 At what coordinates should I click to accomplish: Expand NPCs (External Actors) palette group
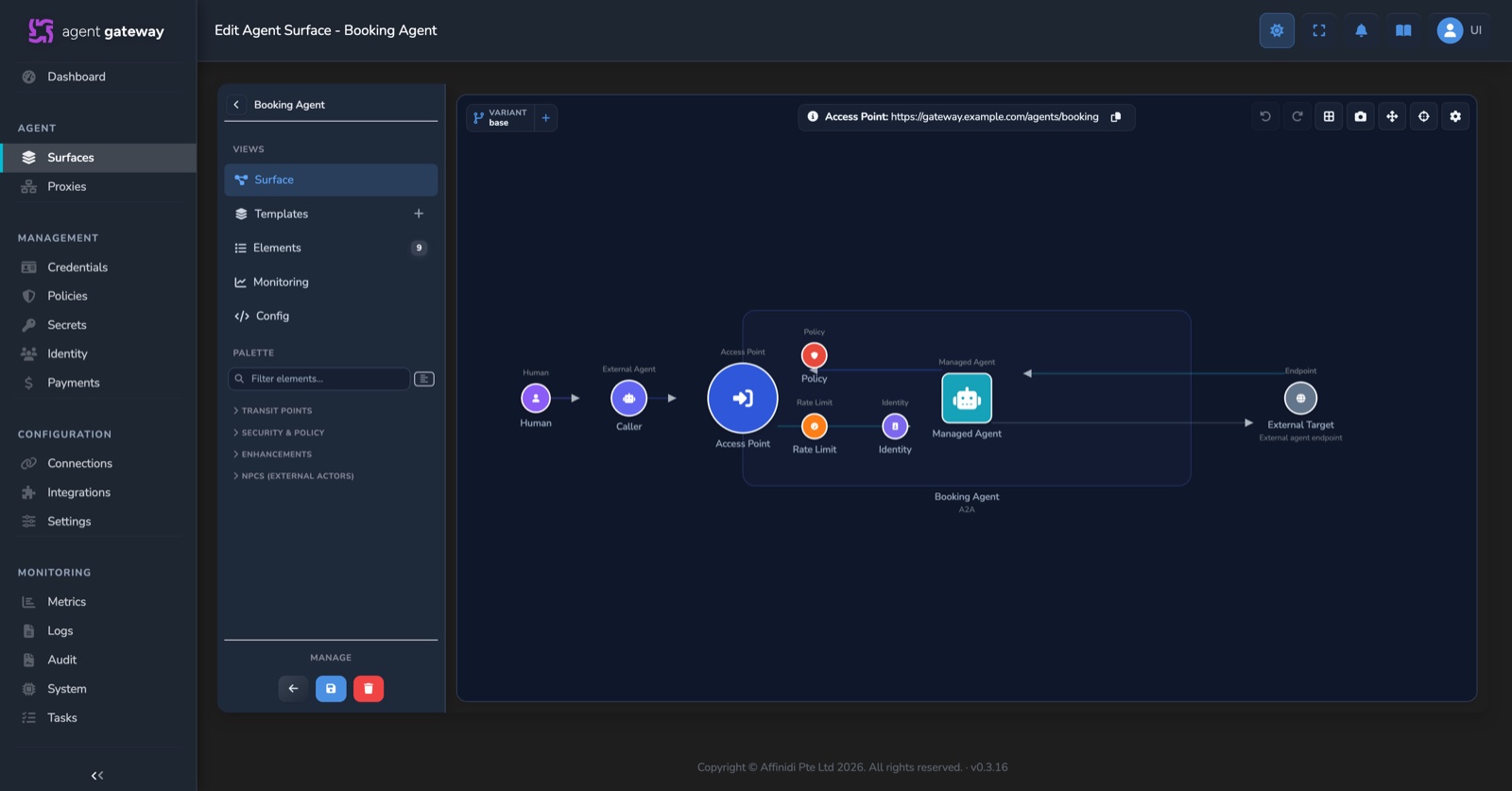coord(294,476)
